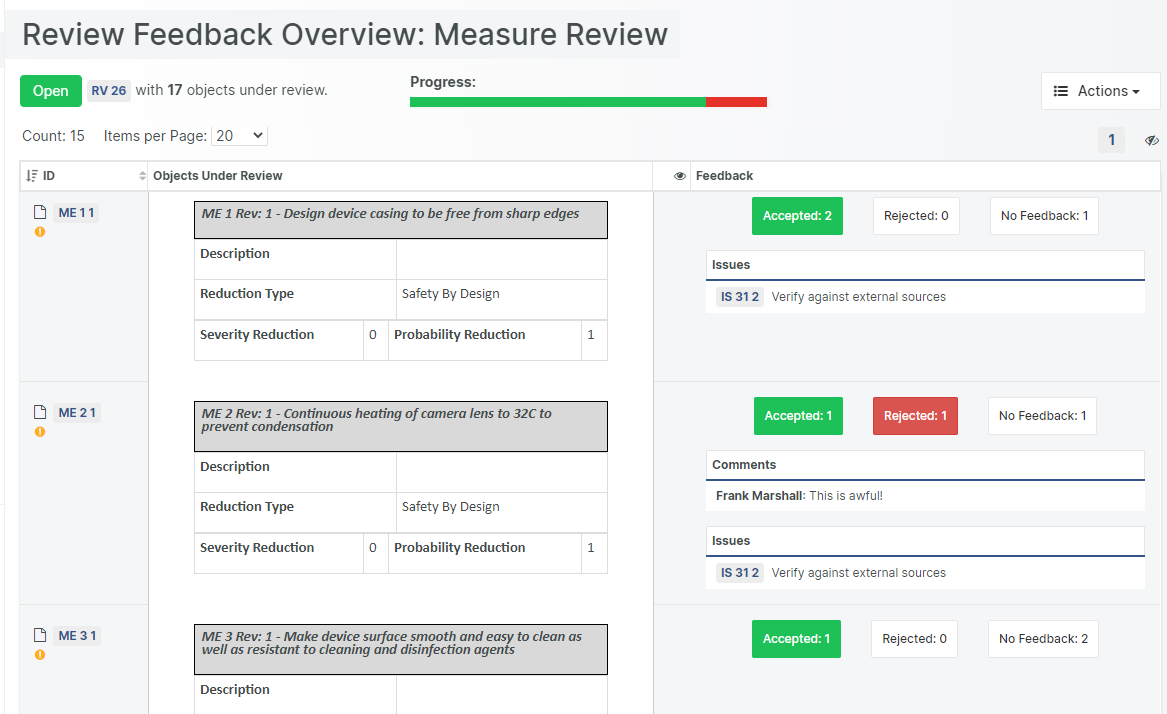Toggle the eye icon in the Feedback header

coord(680,176)
